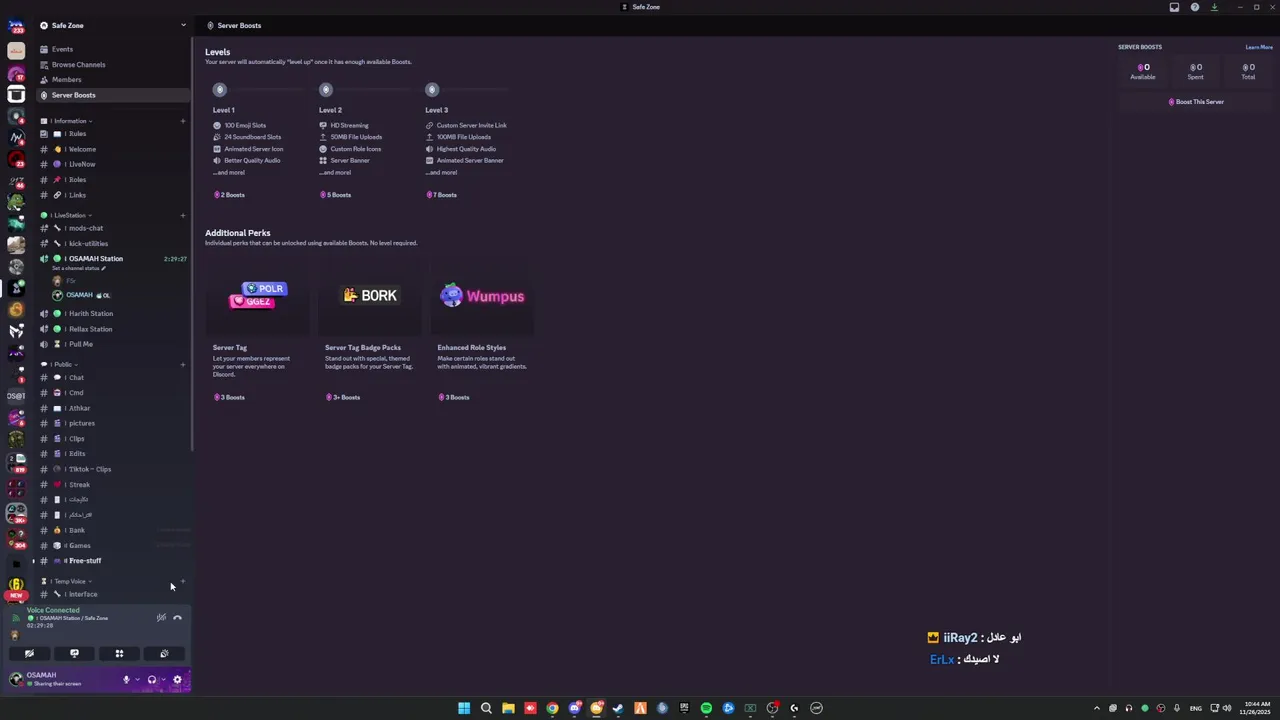
Task: Select Server Boosts in sidebar
Action: point(113,95)
